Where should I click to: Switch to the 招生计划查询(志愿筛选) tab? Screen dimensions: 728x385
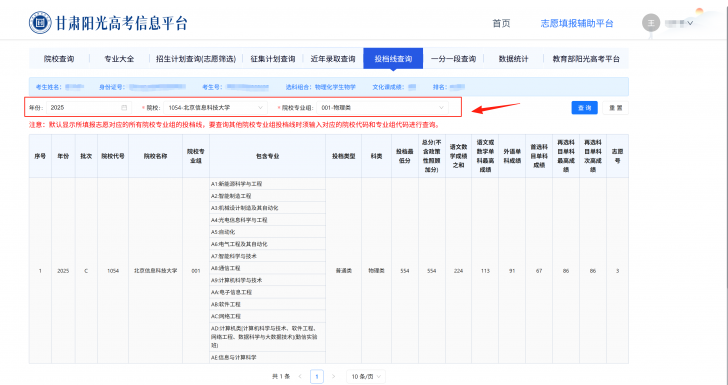coord(196,59)
